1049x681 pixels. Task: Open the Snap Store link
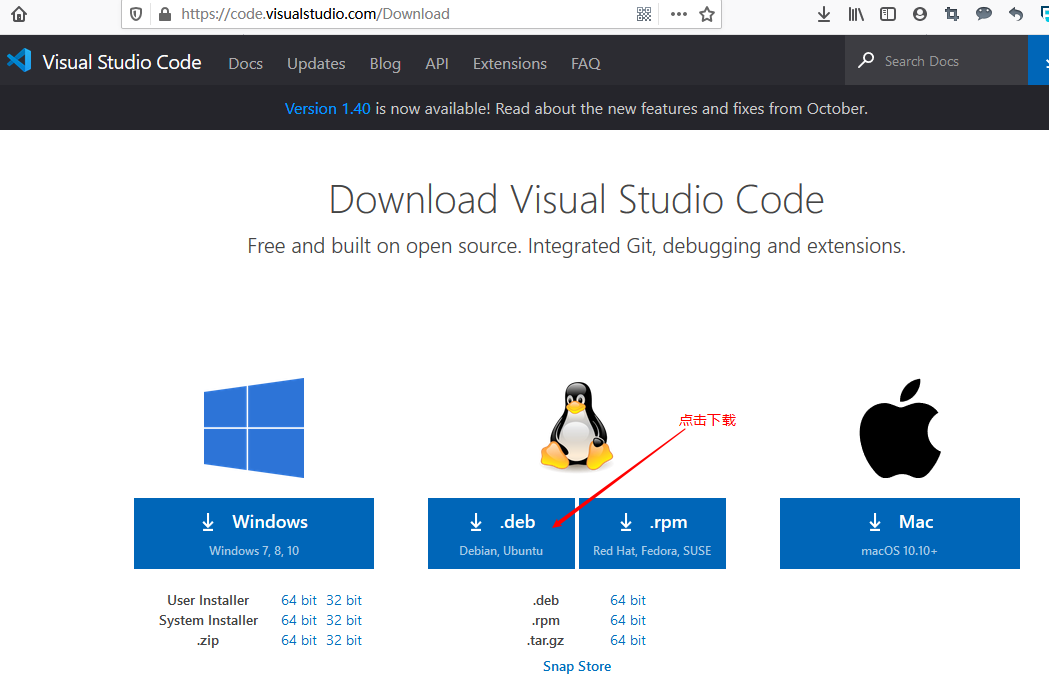[577, 666]
